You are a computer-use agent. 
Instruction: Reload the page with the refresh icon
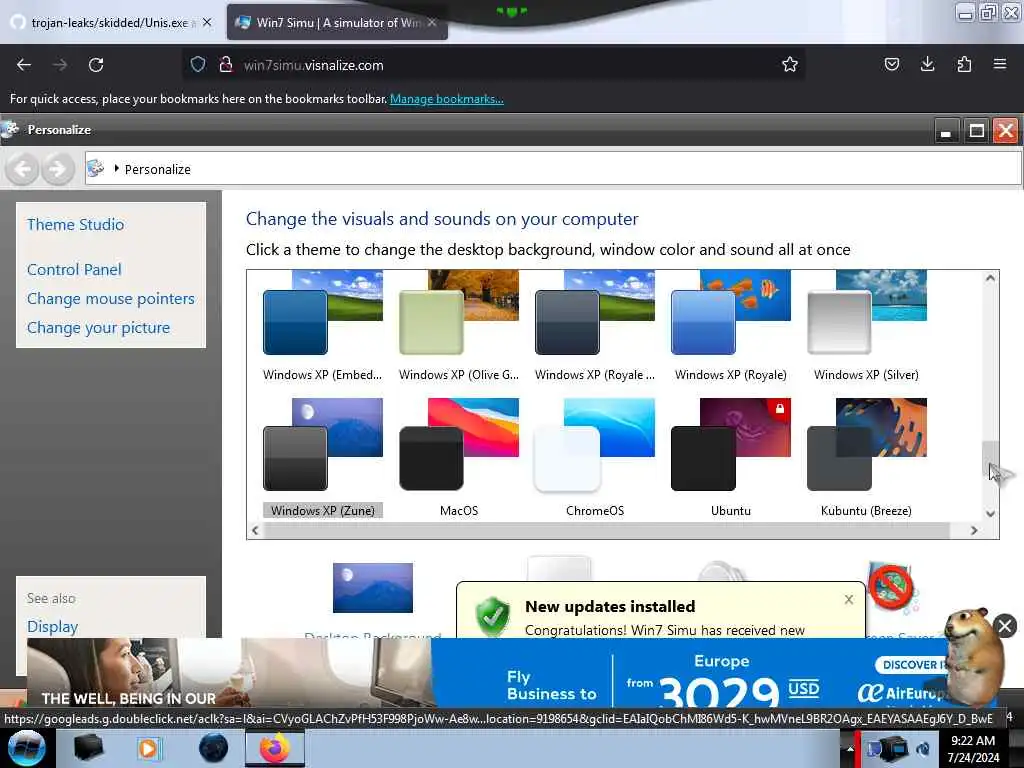click(x=96, y=65)
